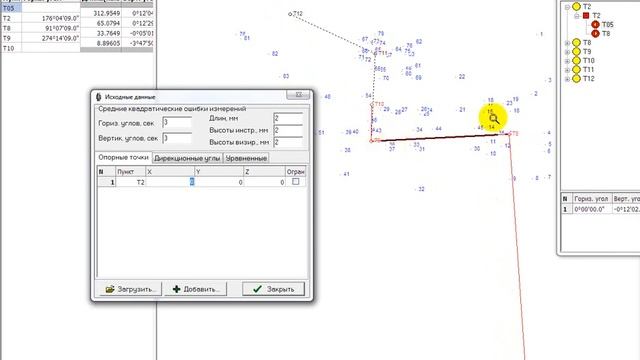The width and height of the screenshot is (640, 360).
Task: Click the Z coordinate cell for T2
Action: (264, 182)
